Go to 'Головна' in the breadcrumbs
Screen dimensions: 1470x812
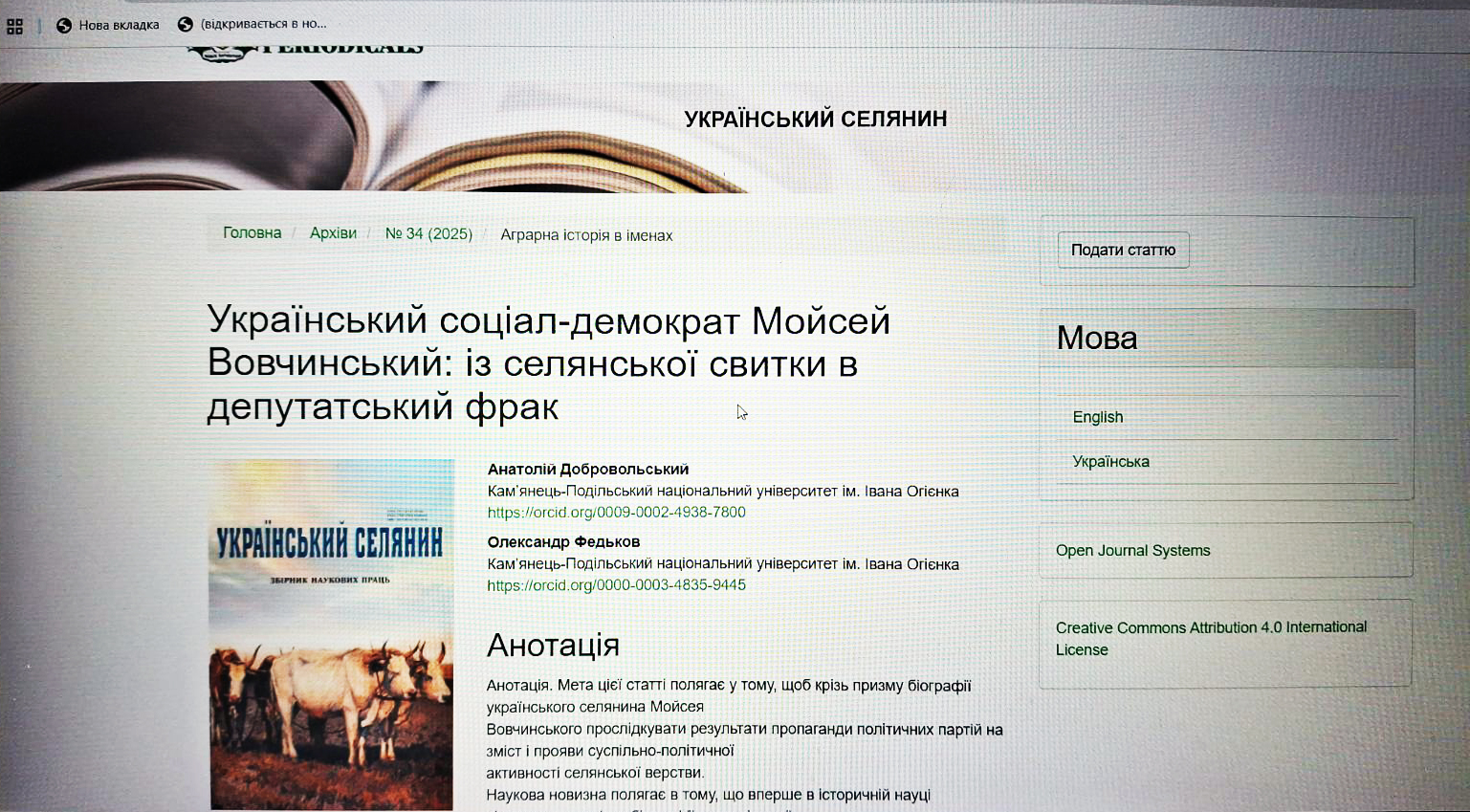pyautogui.click(x=252, y=233)
